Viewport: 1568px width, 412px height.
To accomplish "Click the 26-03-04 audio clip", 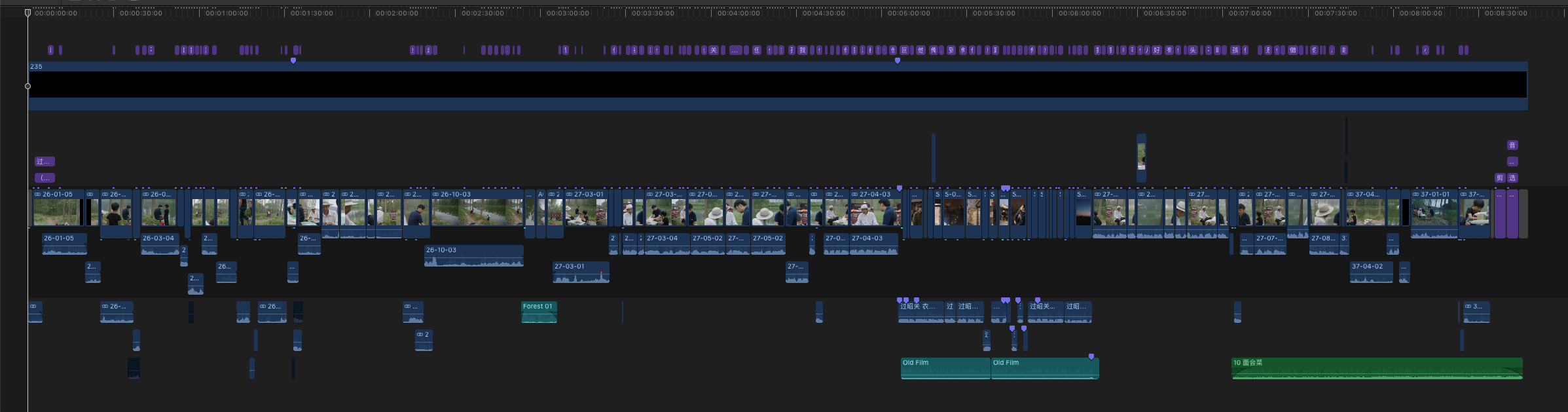I will click(x=160, y=244).
